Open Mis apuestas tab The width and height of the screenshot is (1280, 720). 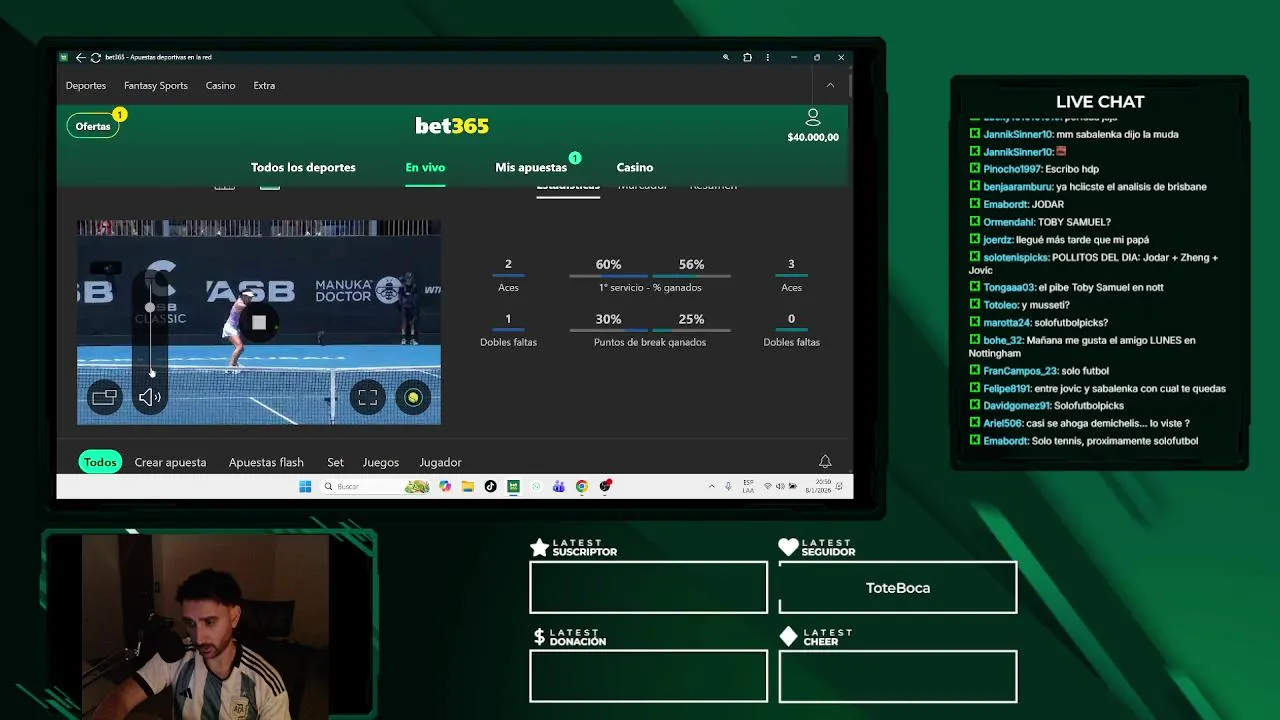531,167
